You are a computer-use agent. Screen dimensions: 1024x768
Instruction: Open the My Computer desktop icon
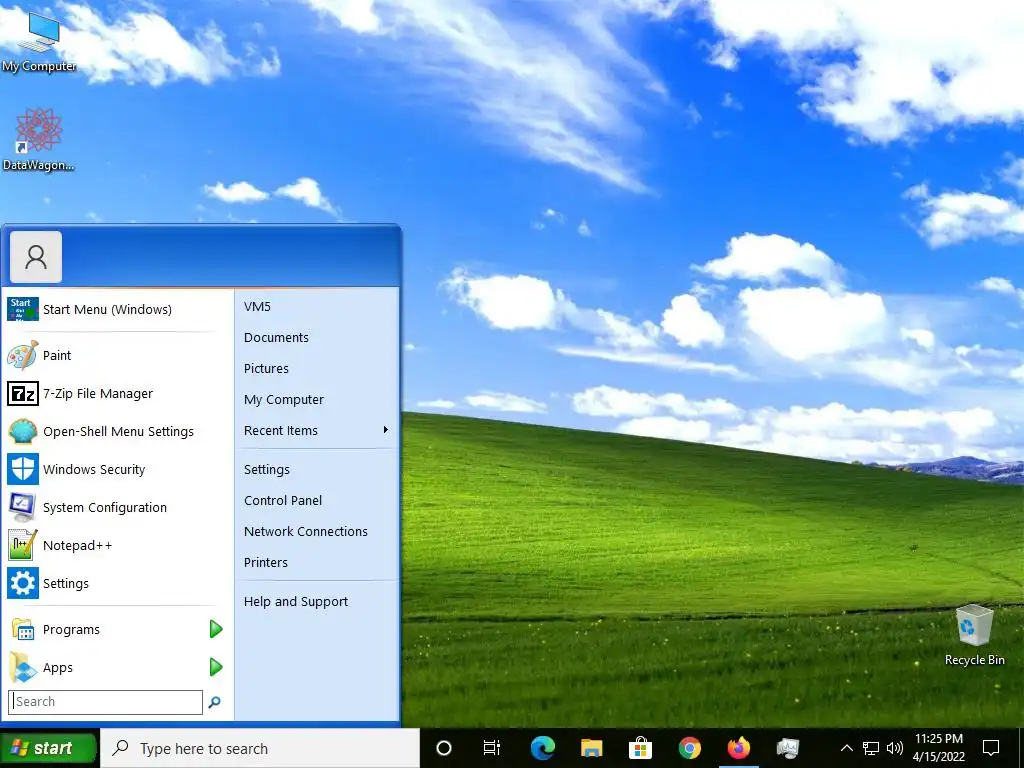(39, 41)
